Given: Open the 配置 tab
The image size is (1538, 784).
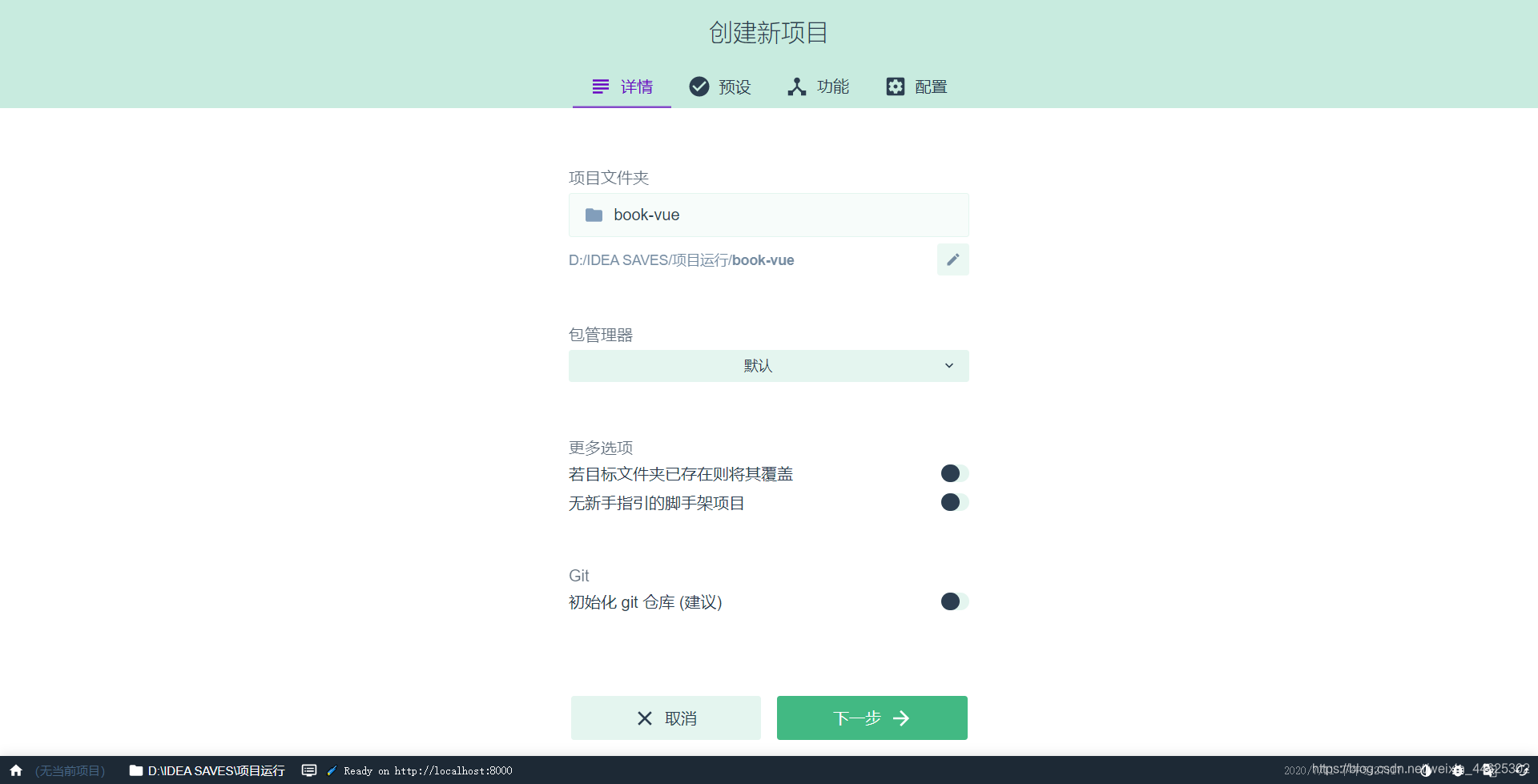Looking at the screenshot, I should pyautogui.click(x=916, y=86).
